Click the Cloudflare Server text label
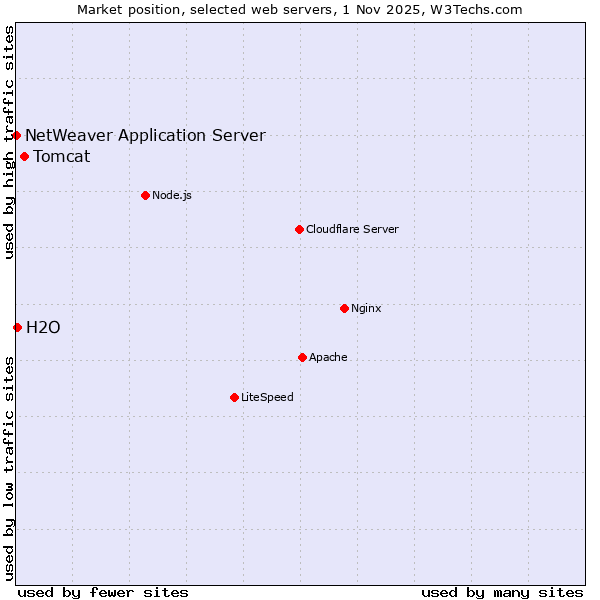This screenshot has height=600, width=600. pos(352,229)
